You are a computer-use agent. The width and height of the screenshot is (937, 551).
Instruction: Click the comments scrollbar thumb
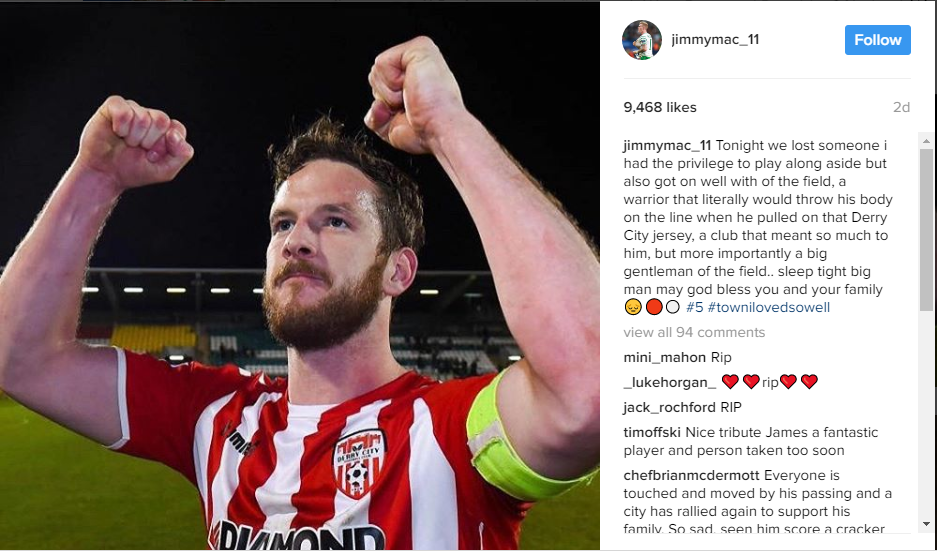tap(926, 230)
